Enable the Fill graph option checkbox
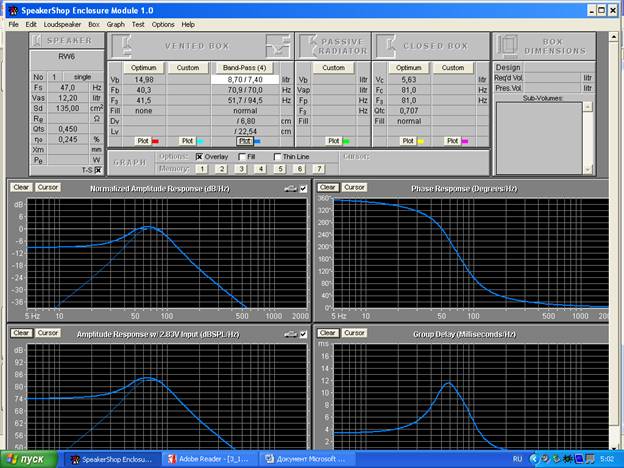This screenshot has height=468, width=624. pos(244,157)
